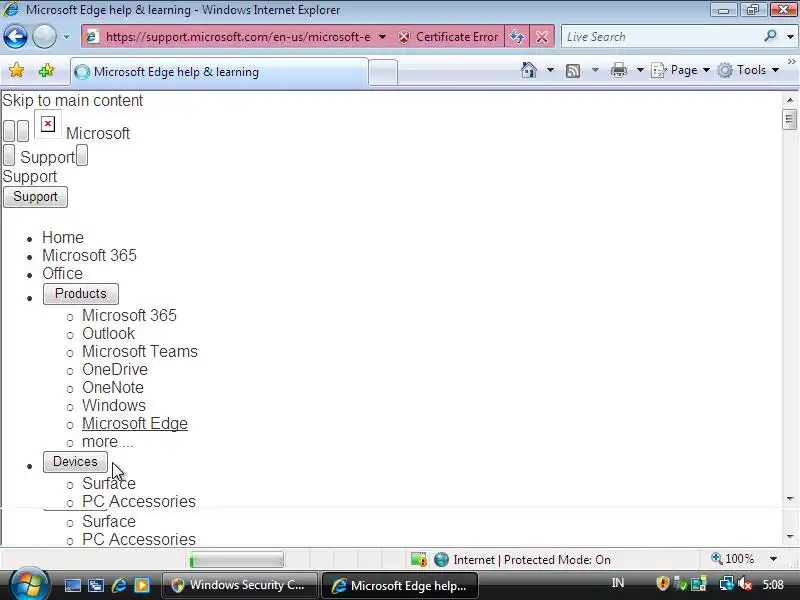Screen dimensions: 800x600
Task: Click the Office nav link
Action: coord(62,273)
